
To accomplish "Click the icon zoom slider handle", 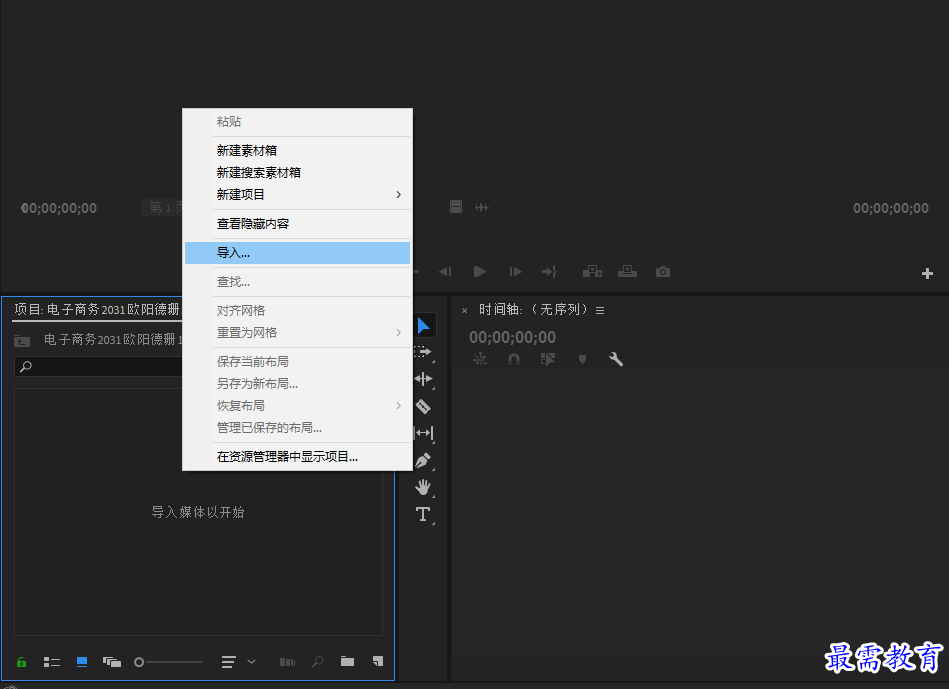I will pos(139,662).
